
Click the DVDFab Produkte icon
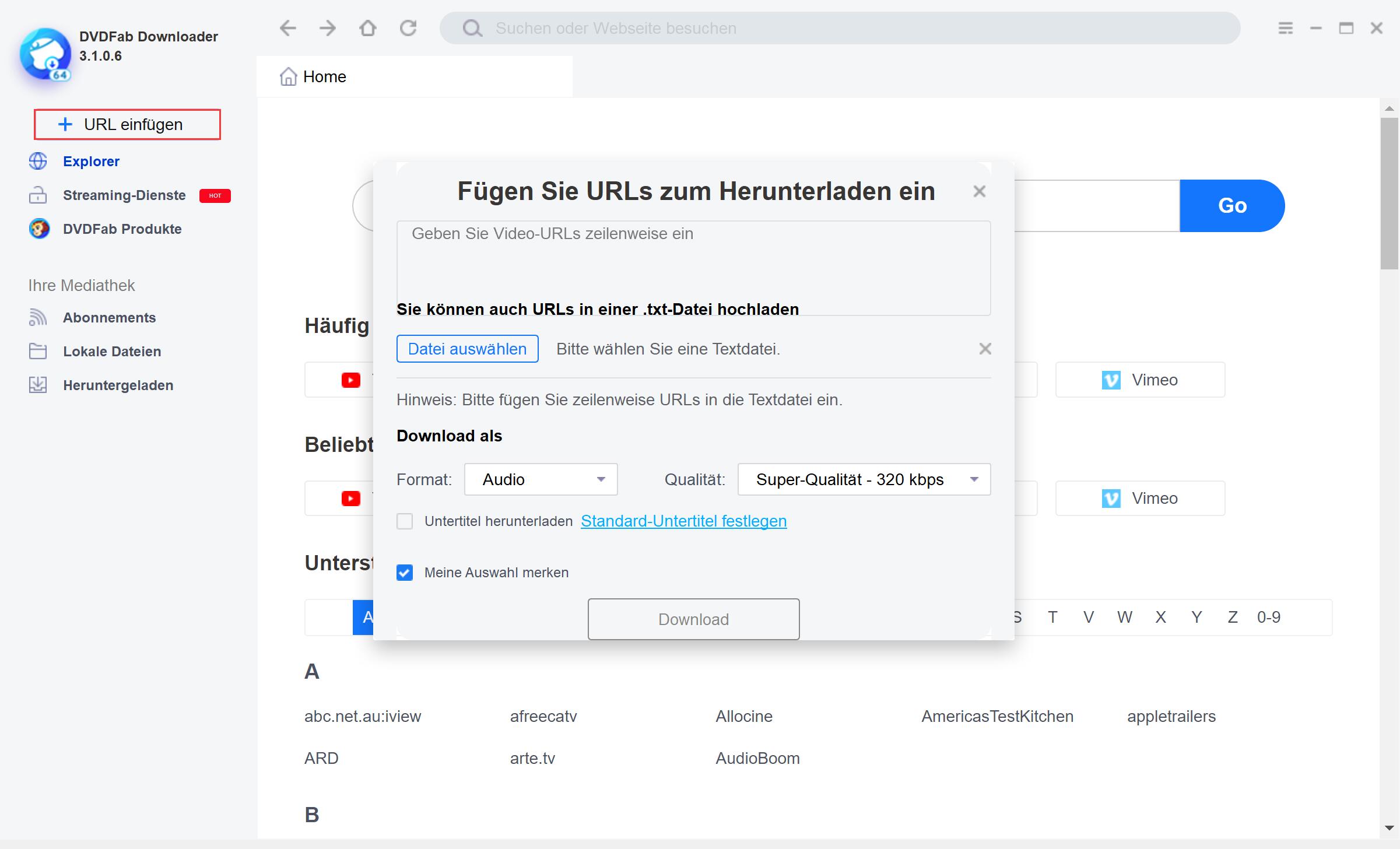[39, 229]
